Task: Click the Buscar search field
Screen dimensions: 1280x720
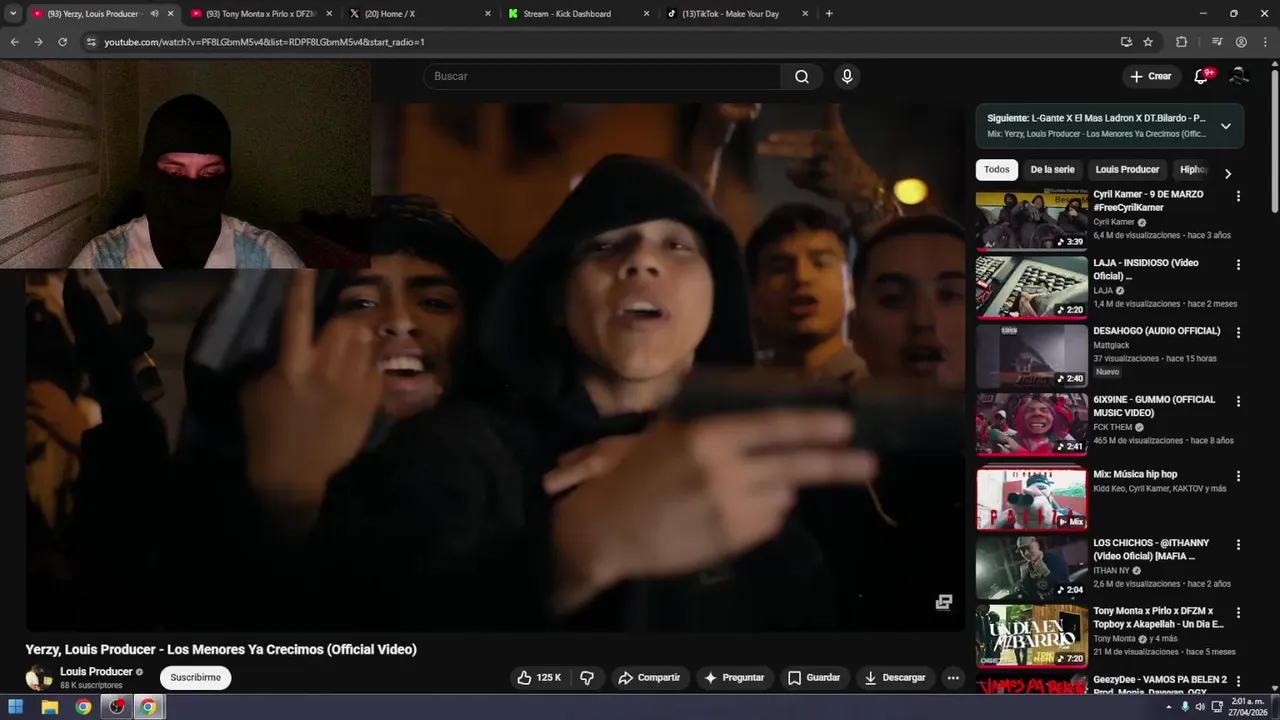Action: click(603, 76)
